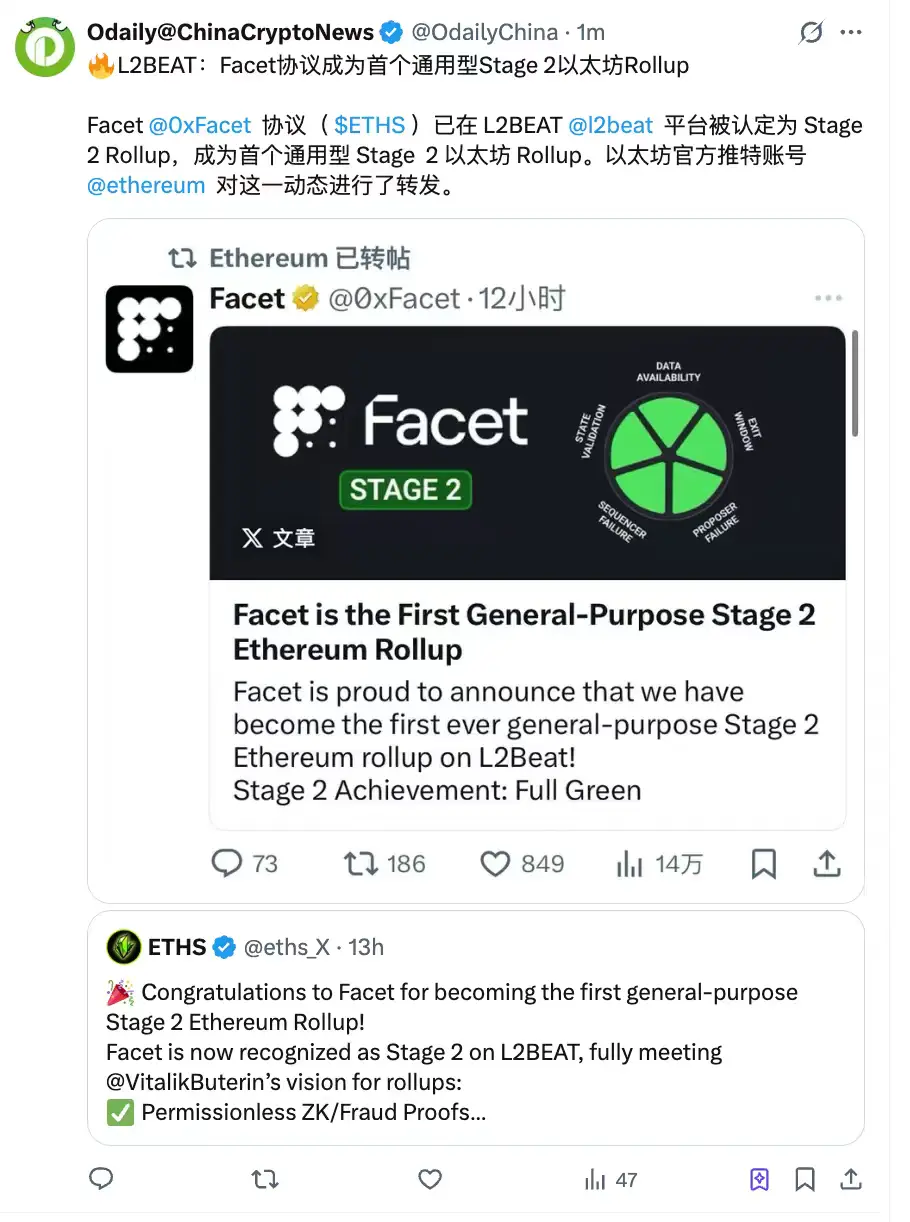Share the Odaily post
The height and width of the screenshot is (1222, 910).
tap(851, 1180)
